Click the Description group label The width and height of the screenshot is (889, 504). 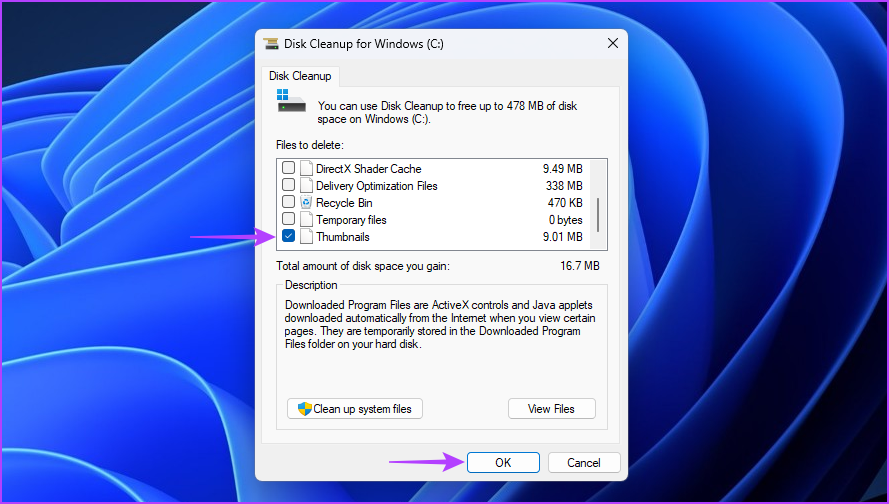click(311, 285)
